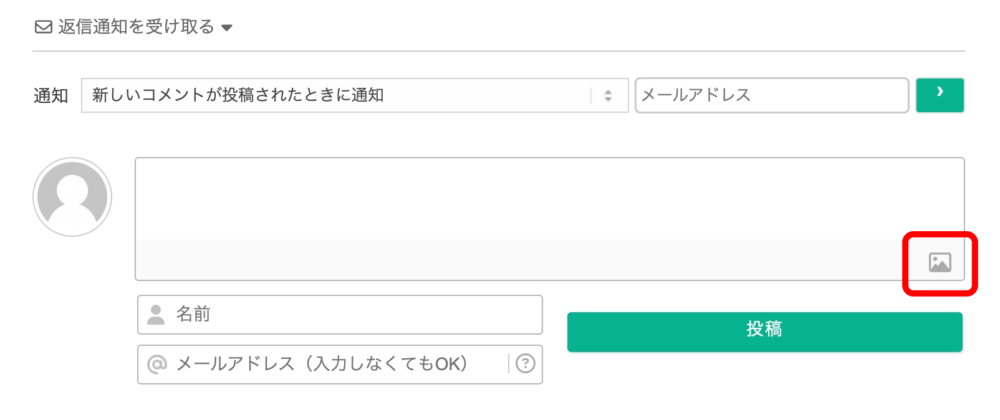Click the green arrow subscribe button
The height and width of the screenshot is (420, 1000).
(939, 96)
